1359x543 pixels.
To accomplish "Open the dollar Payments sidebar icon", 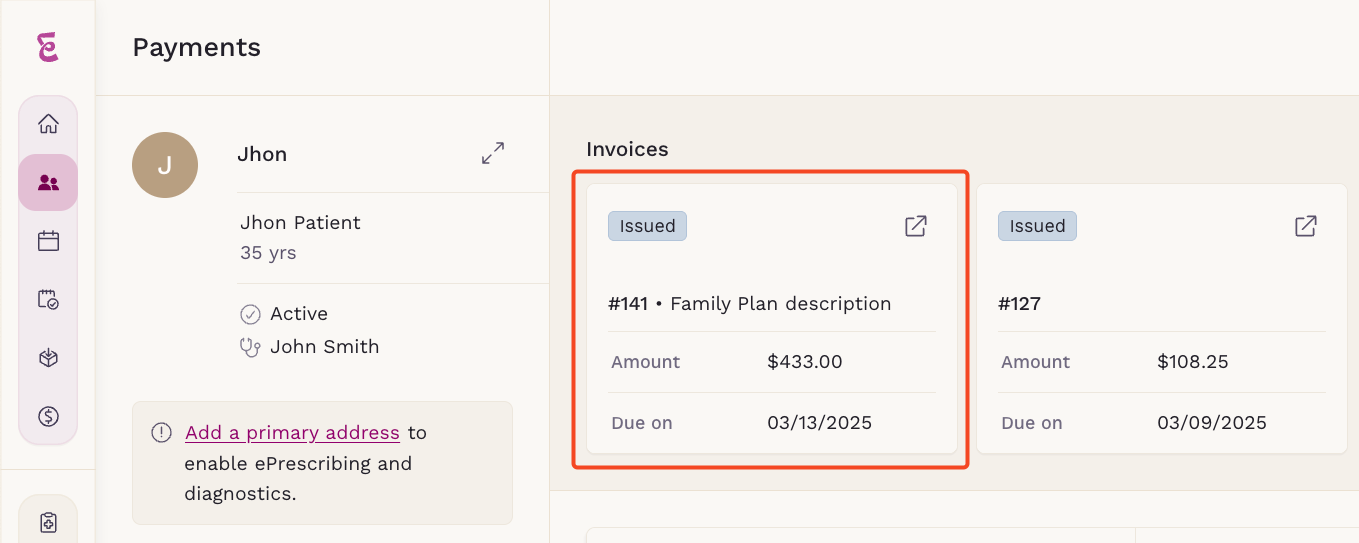I will point(48,416).
